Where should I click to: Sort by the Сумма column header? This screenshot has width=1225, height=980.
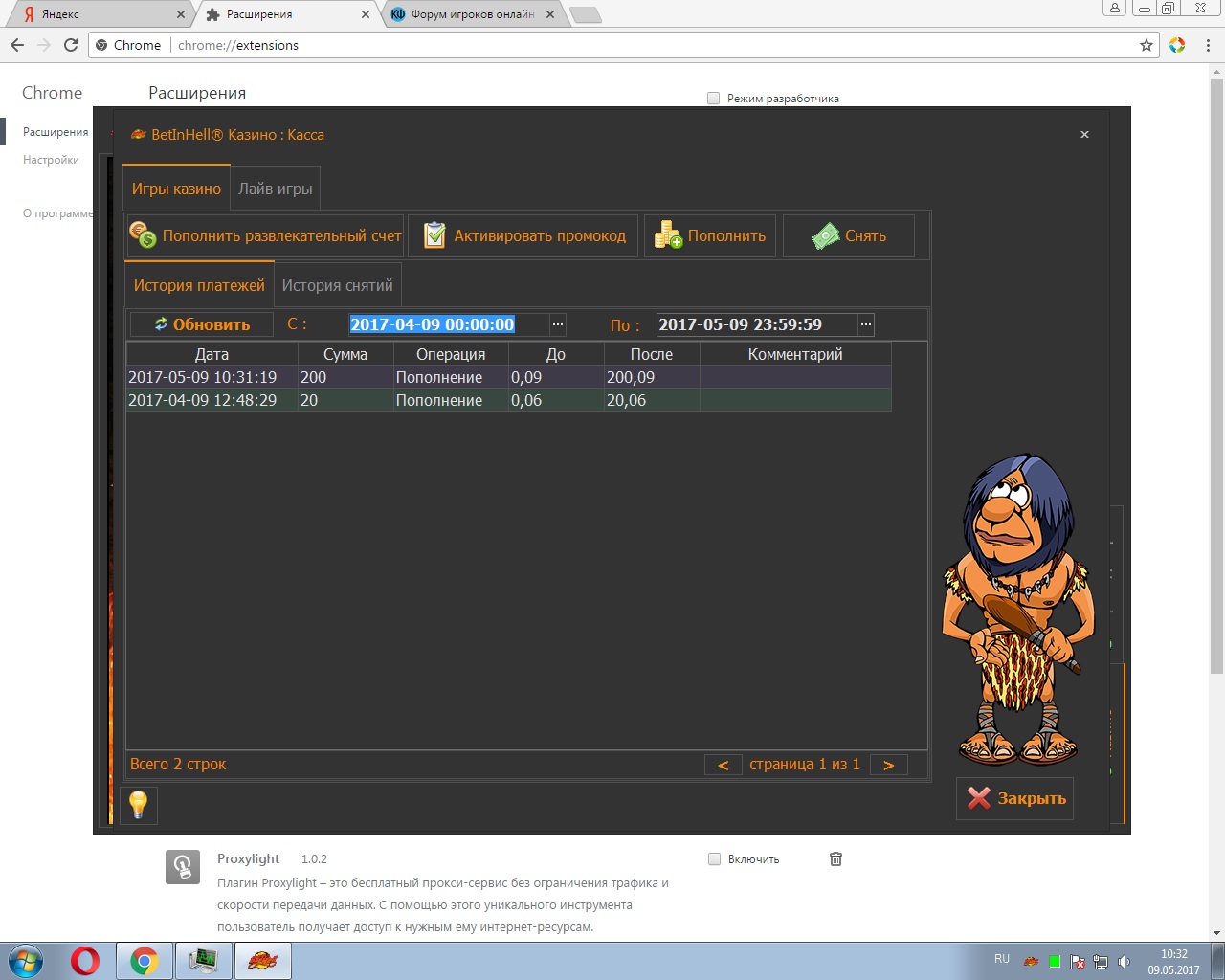(345, 354)
